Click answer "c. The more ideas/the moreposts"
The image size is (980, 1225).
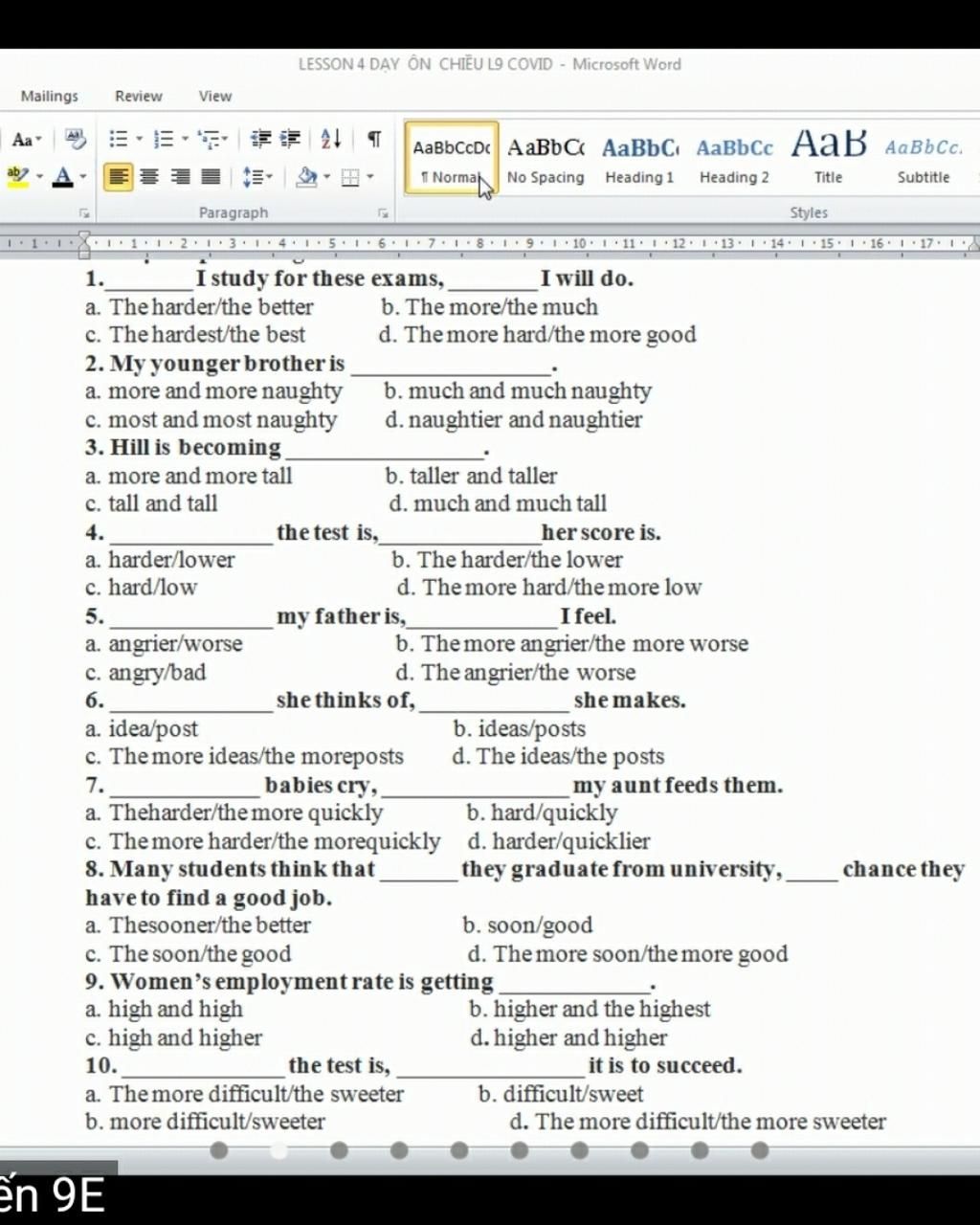click(x=244, y=756)
